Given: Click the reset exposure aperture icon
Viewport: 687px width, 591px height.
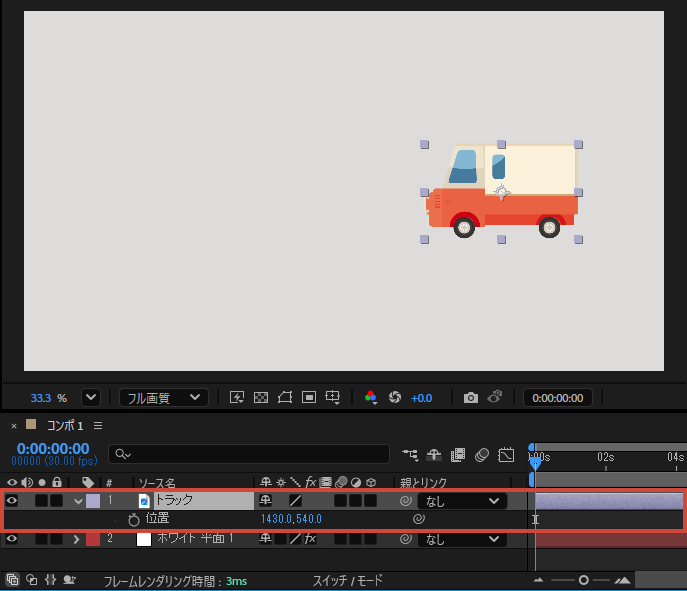Looking at the screenshot, I should coord(395,397).
